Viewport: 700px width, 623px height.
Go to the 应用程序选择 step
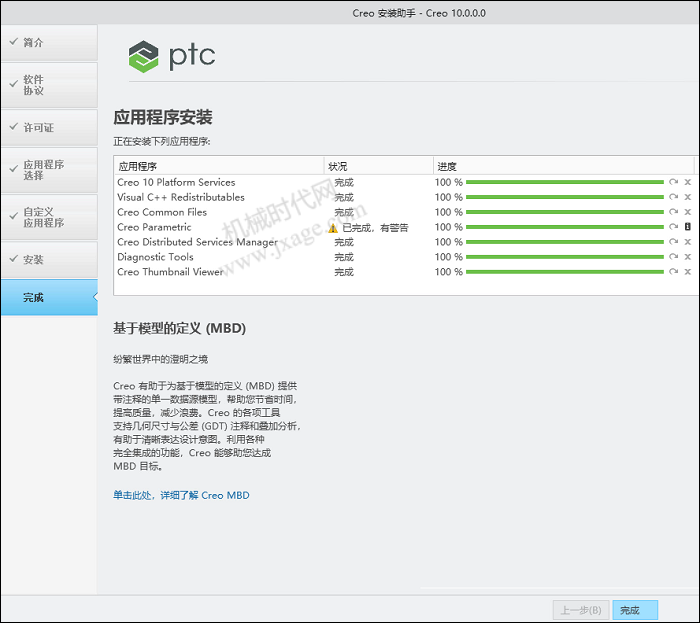click(x=49, y=170)
